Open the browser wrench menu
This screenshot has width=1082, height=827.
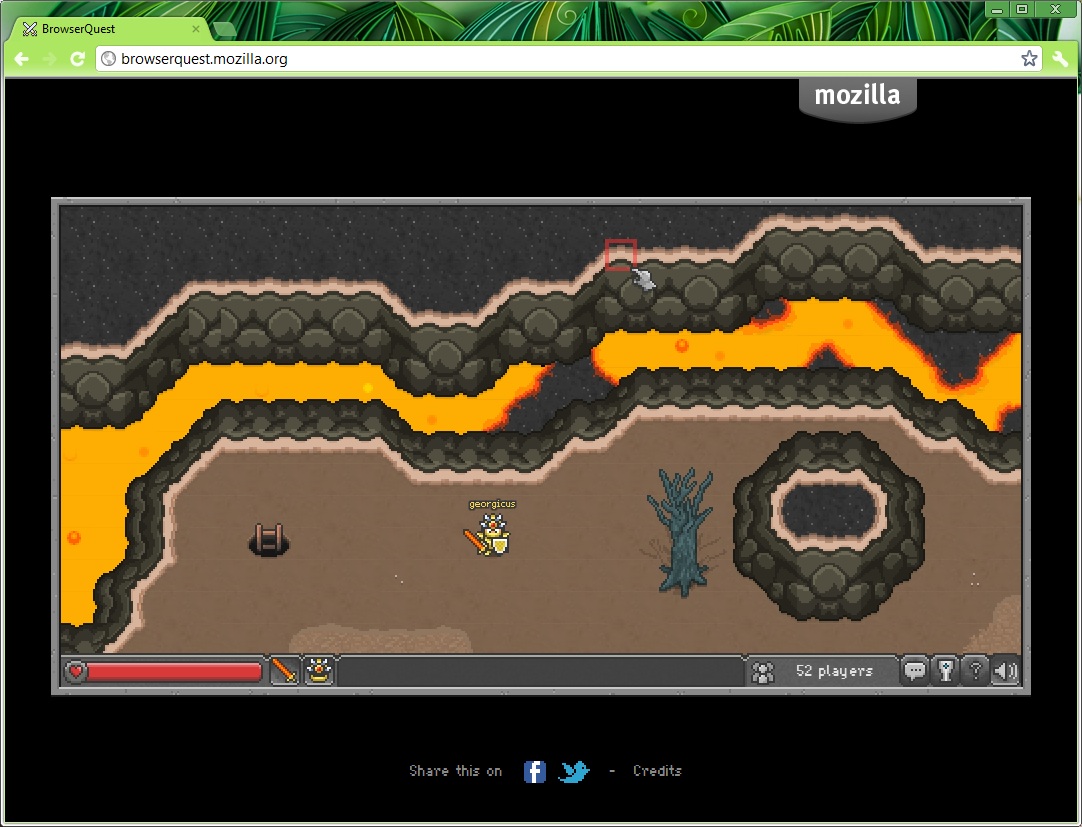(1061, 59)
